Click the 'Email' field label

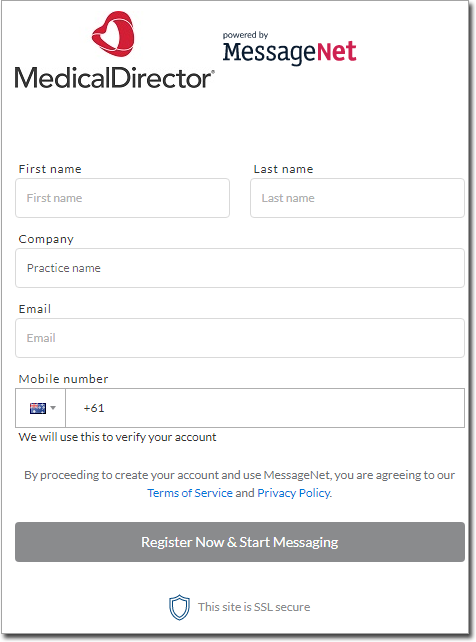coord(35,309)
